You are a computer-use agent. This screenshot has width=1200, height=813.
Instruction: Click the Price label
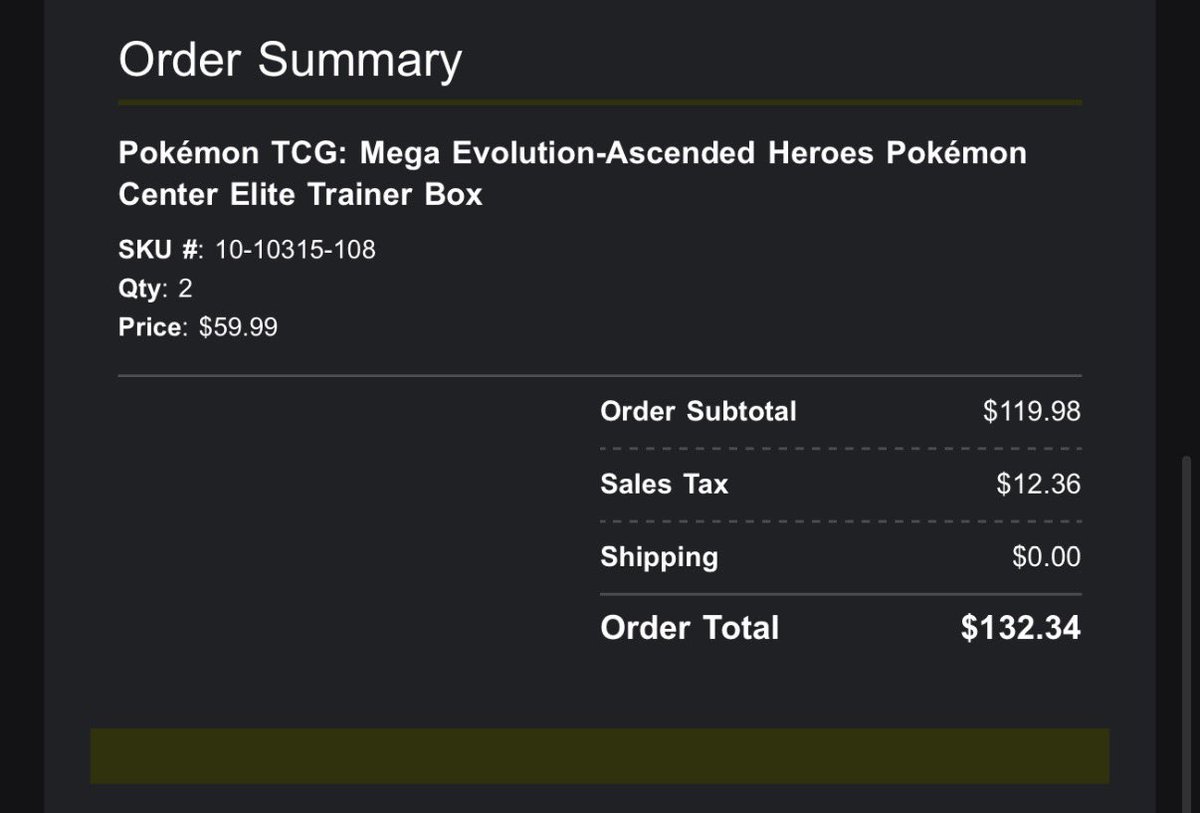pyautogui.click(x=151, y=327)
